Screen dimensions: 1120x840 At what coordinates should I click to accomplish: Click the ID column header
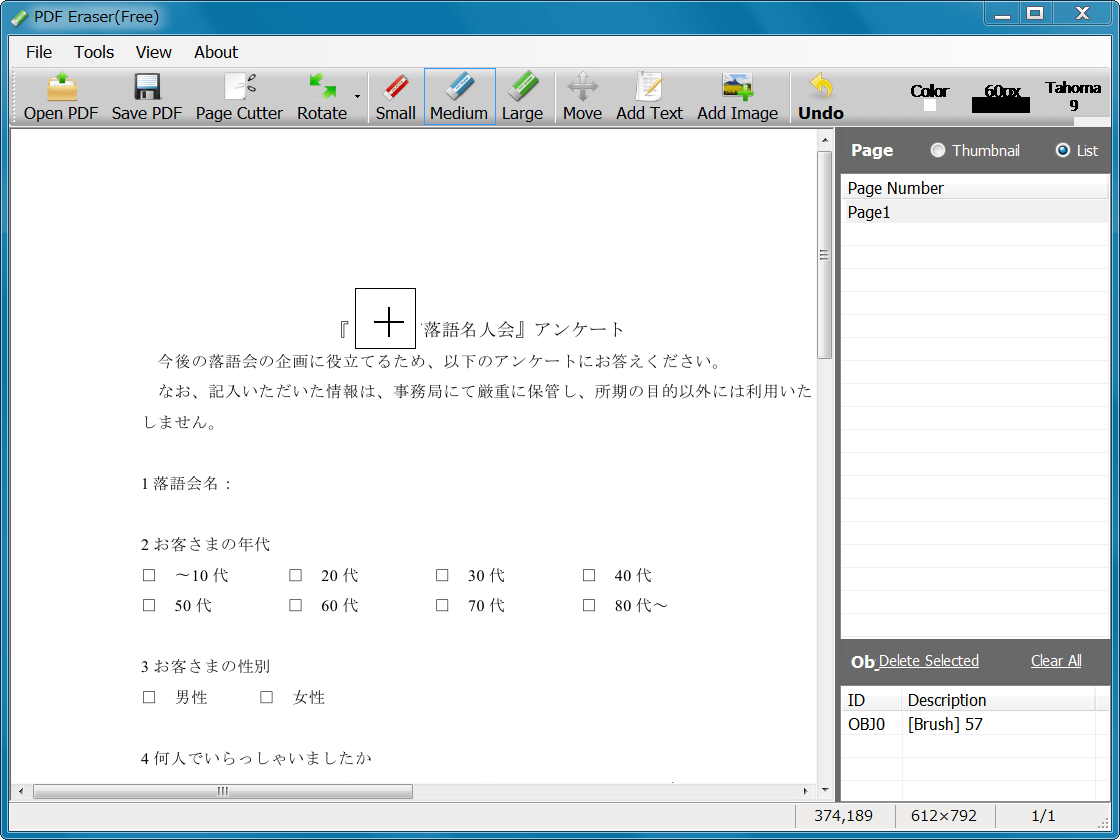click(872, 700)
